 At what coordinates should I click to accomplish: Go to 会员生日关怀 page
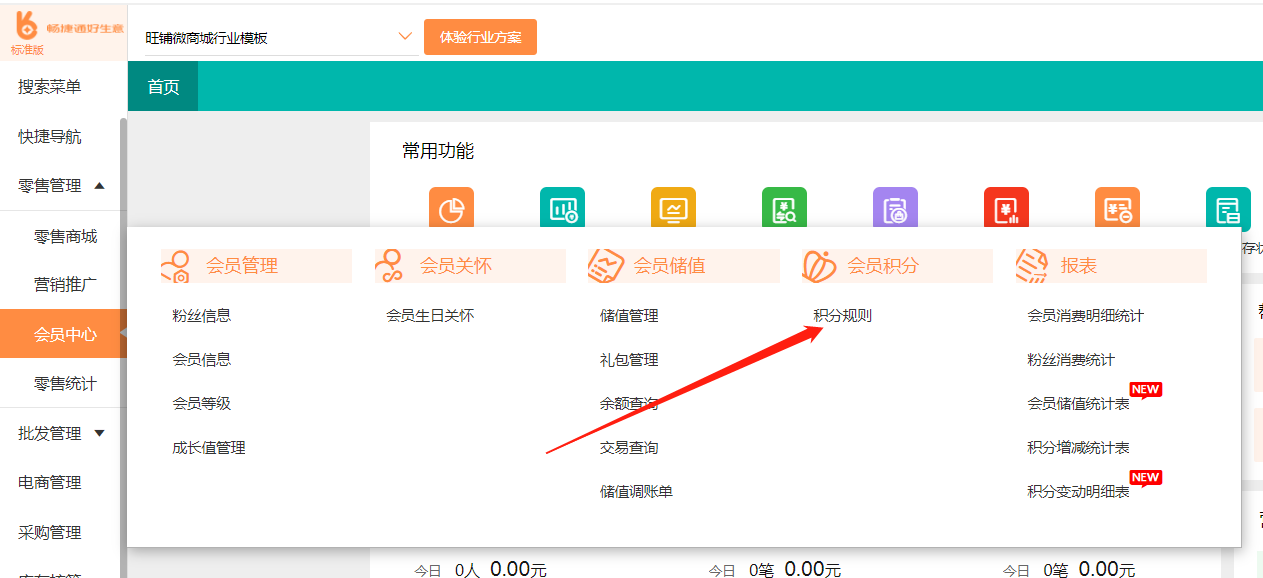pos(430,316)
